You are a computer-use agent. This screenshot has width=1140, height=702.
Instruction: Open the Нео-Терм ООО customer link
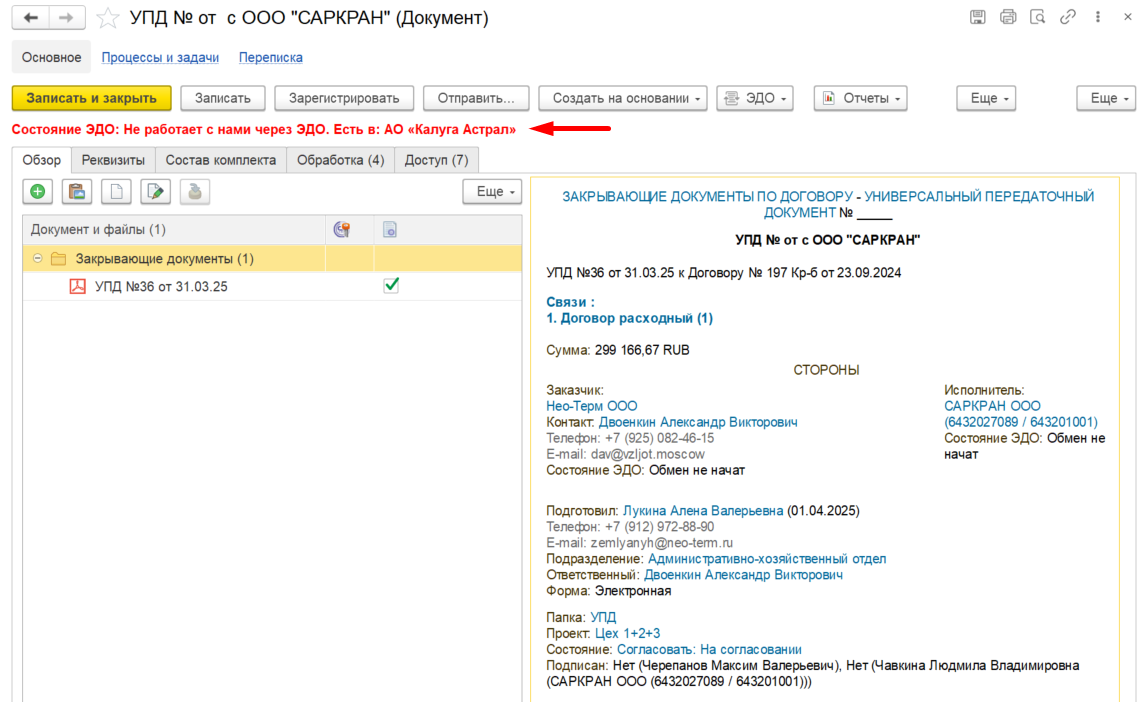[592, 406]
